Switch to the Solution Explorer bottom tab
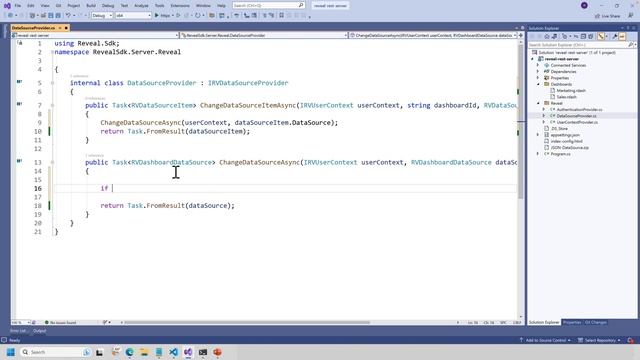Image resolution: width=640 pixels, height=360 pixels. [544, 322]
